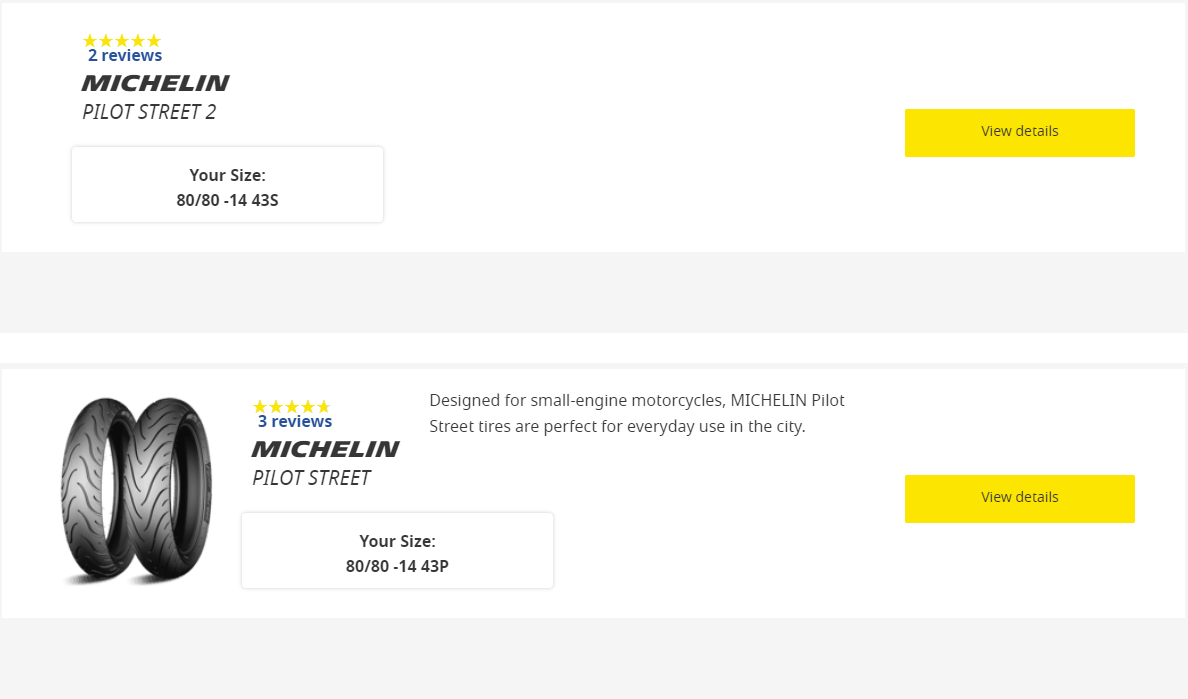This screenshot has height=699, width=1188.
Task: Click fifth star in Pilot Street 2 rating
Action: point(154,40)
